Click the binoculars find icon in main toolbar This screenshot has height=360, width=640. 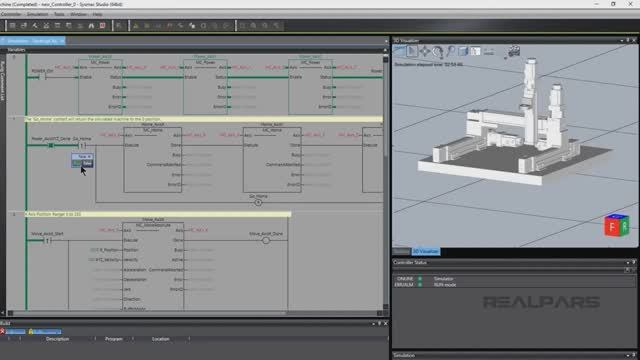91,26
